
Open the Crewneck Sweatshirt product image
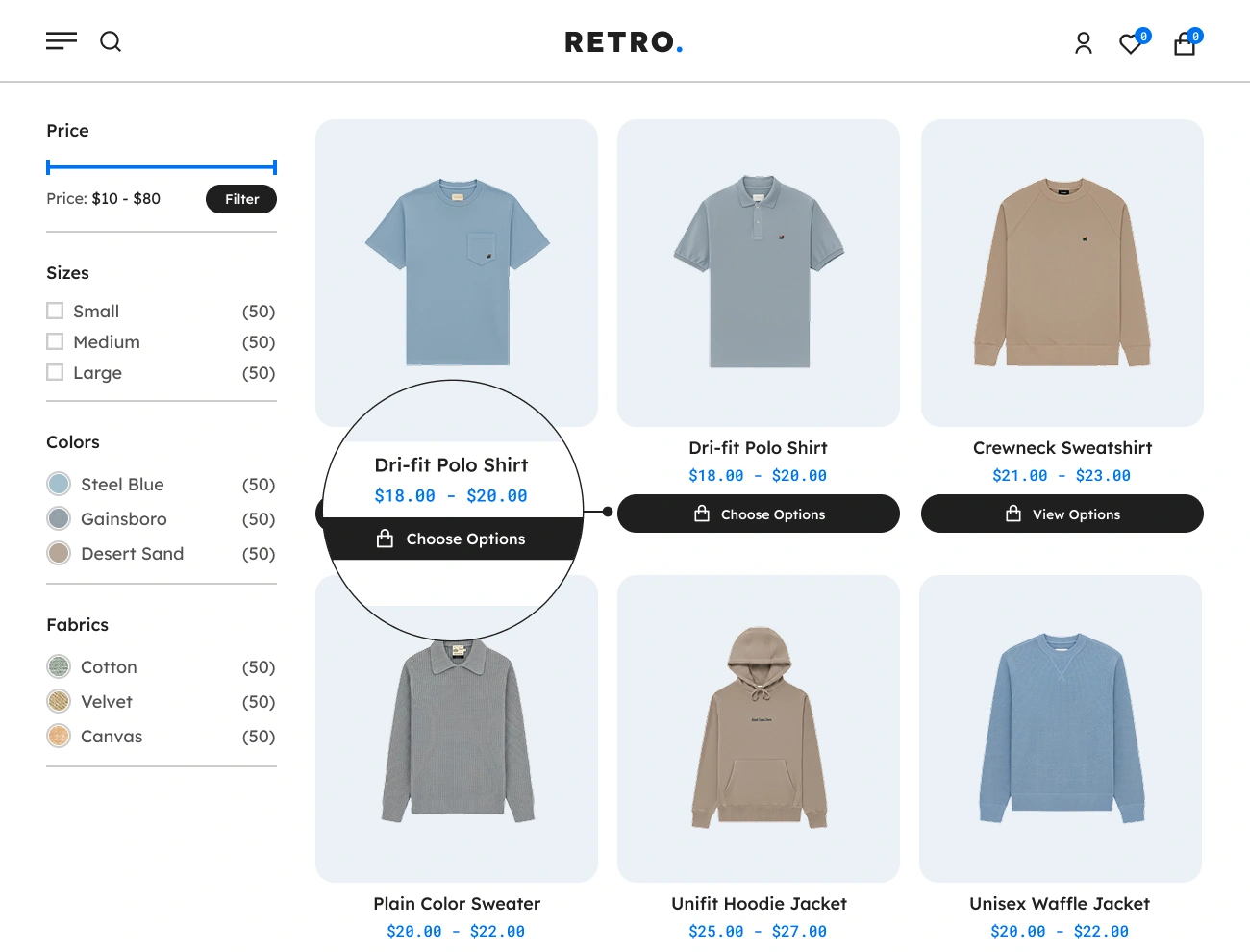1062,273
